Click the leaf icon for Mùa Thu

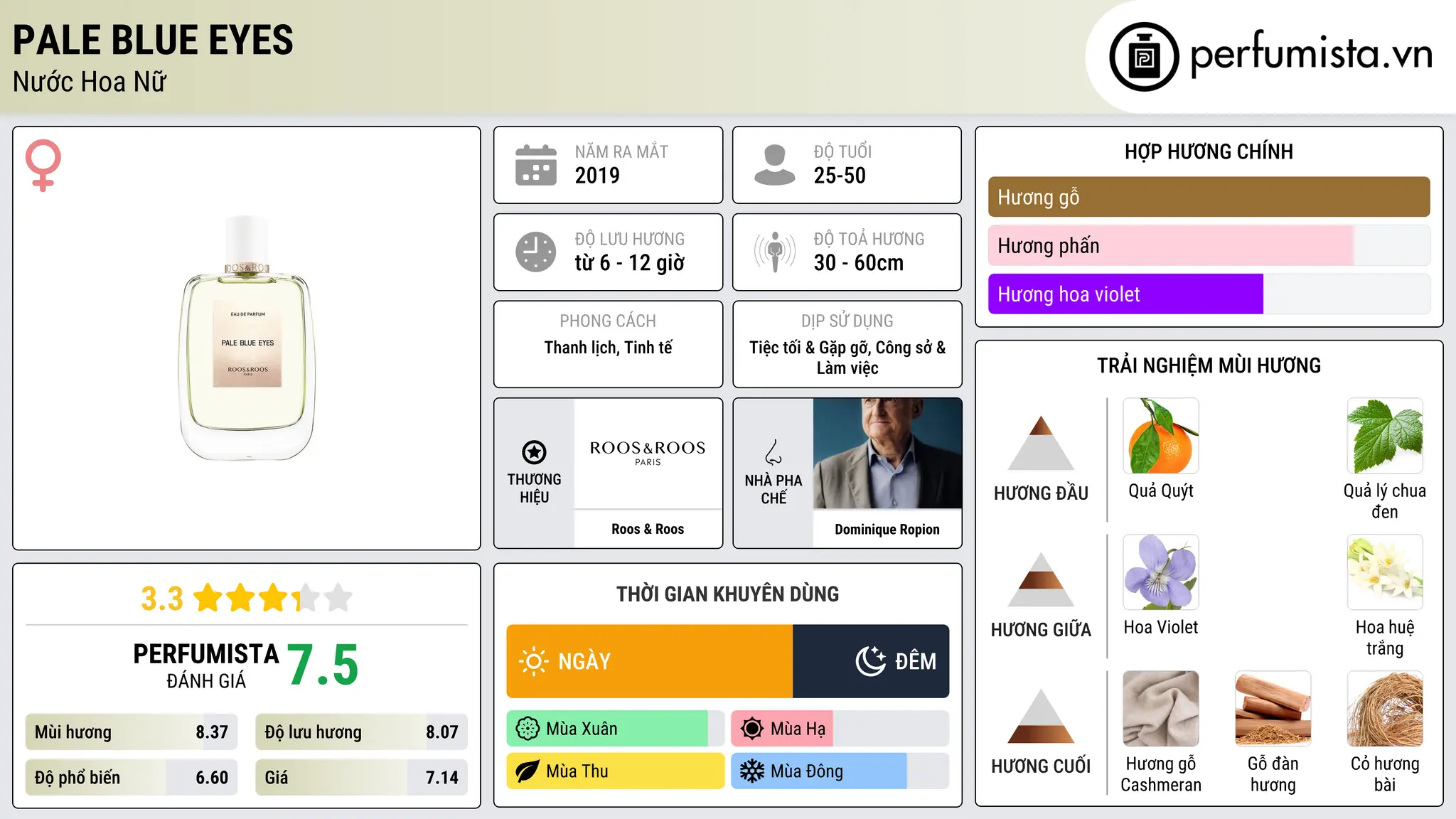click(x=528, y=771)
